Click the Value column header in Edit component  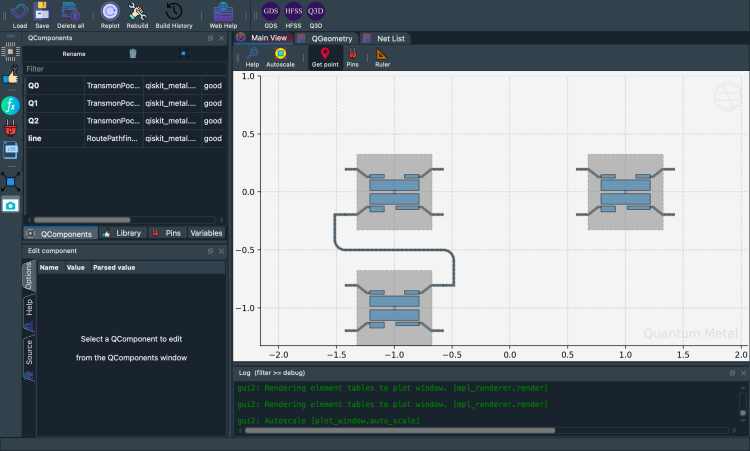76,267
